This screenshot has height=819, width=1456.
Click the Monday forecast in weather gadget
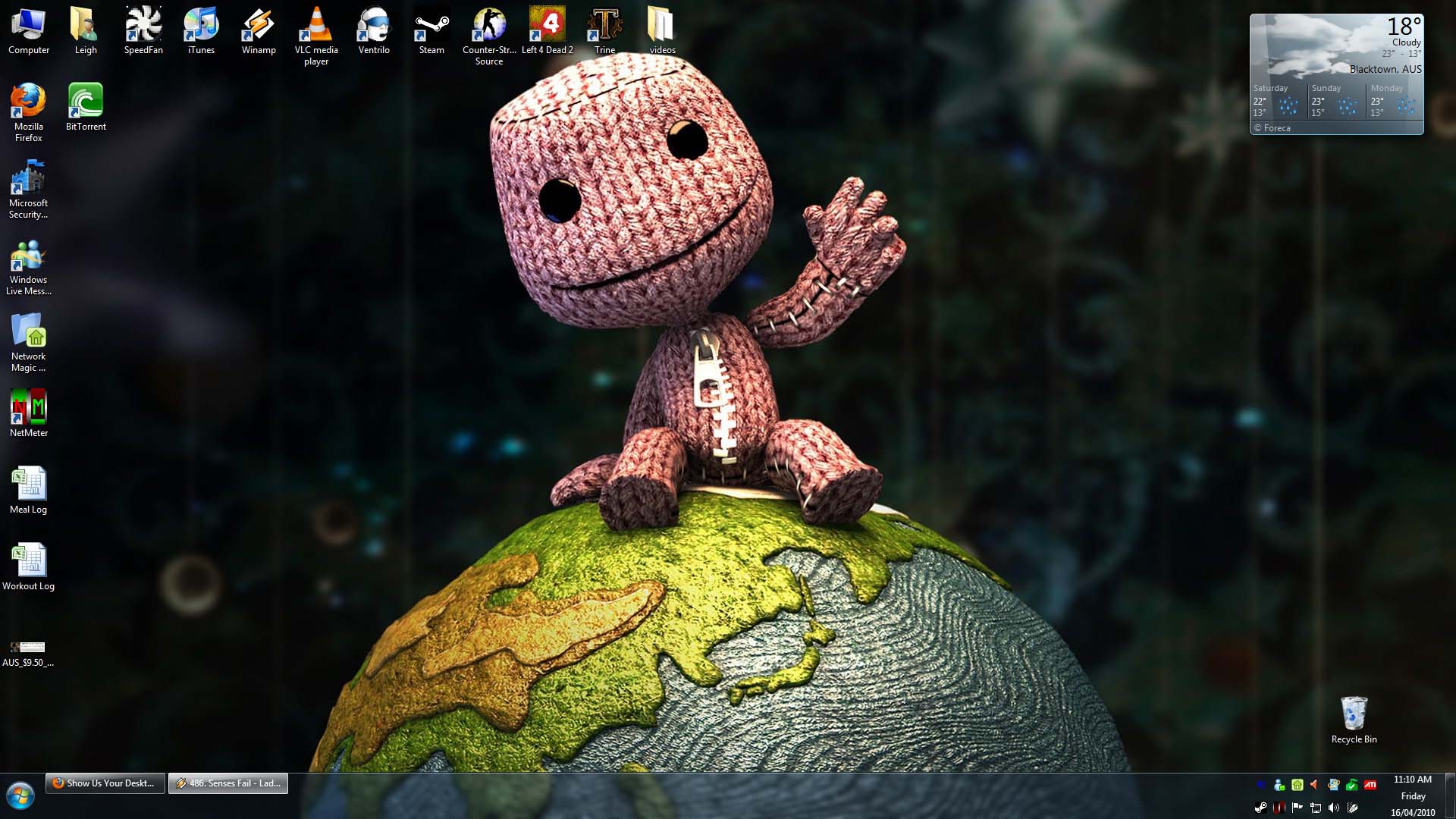point(1395,100)
